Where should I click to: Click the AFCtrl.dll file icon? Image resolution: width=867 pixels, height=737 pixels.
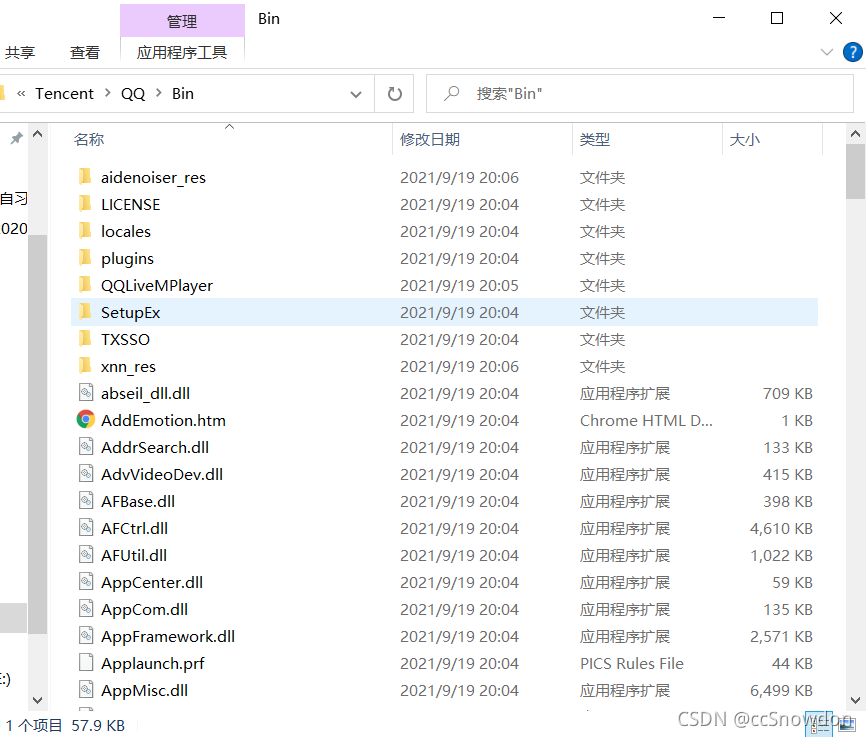click(x=86, y=527)
